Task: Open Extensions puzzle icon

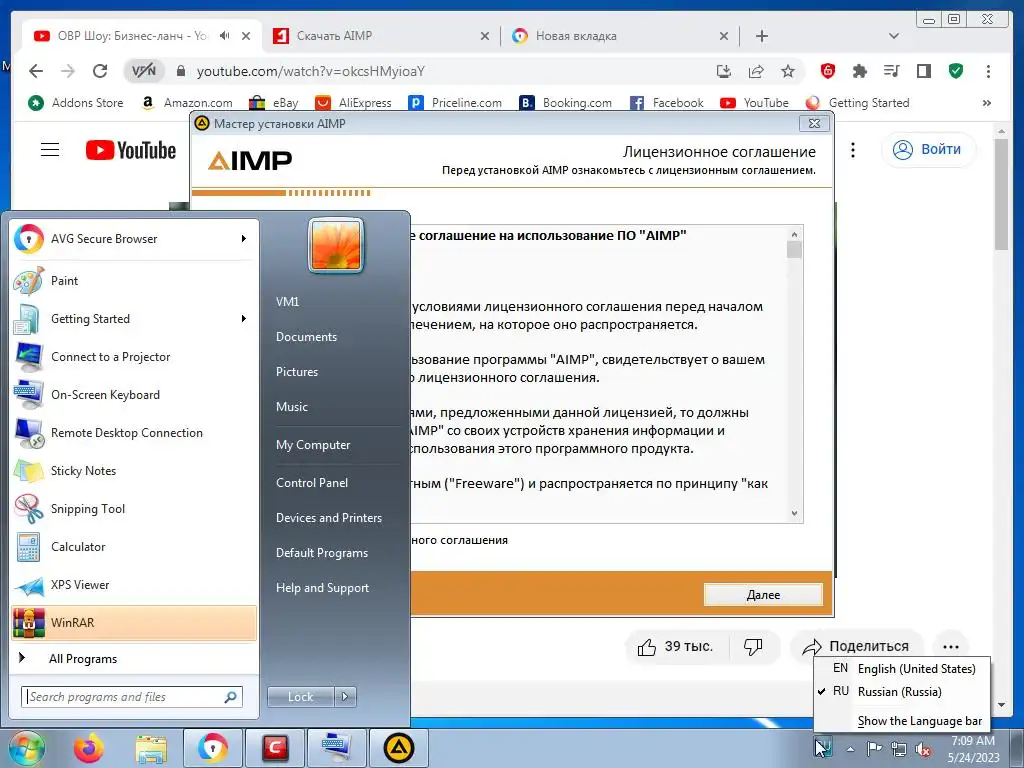Action: point(859,71)
